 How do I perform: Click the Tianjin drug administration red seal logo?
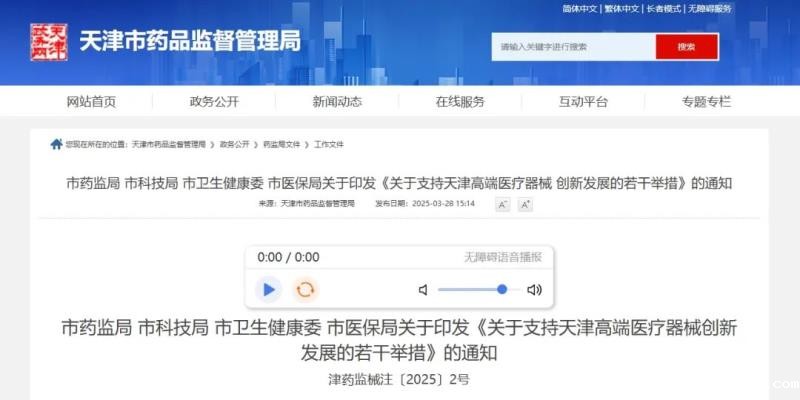click(x=48, y=42)
